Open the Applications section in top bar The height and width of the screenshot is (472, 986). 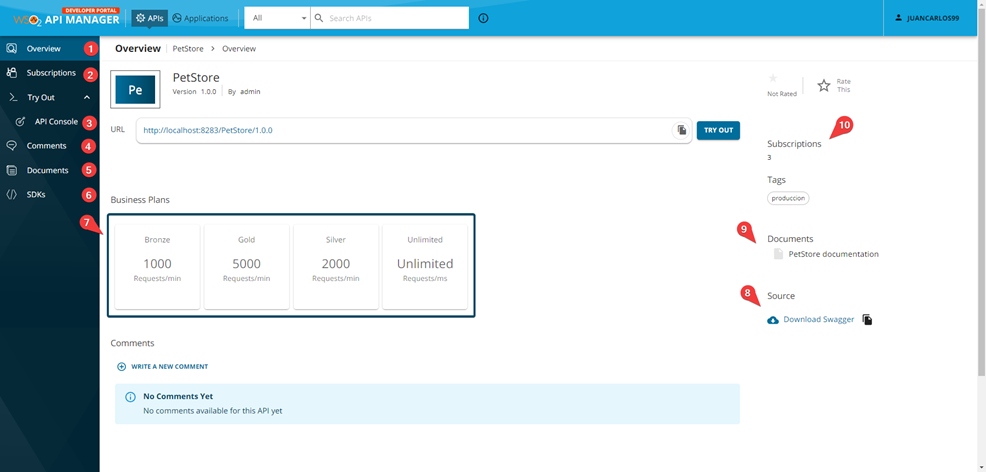(200, 18)
